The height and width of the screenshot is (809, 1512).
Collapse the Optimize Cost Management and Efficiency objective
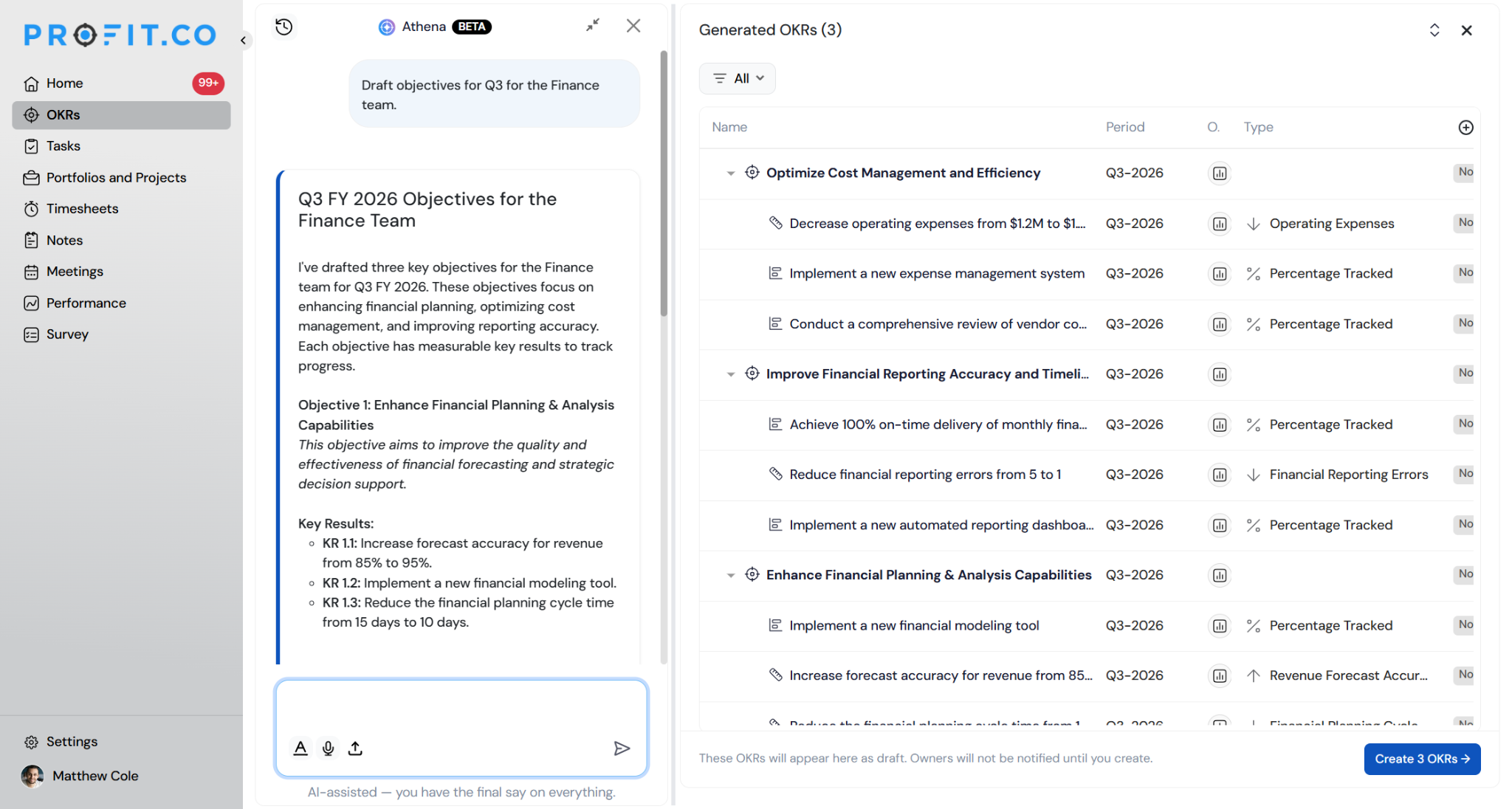730,173
